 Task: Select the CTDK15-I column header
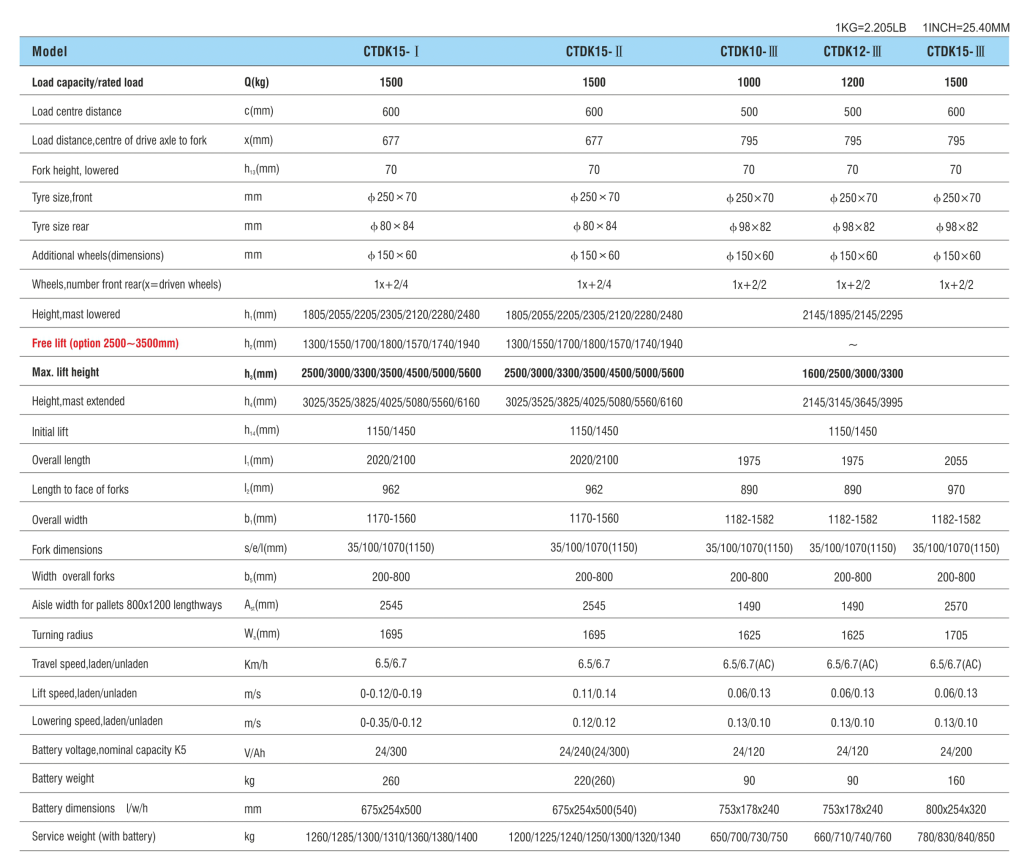click(x=391, y=52)
